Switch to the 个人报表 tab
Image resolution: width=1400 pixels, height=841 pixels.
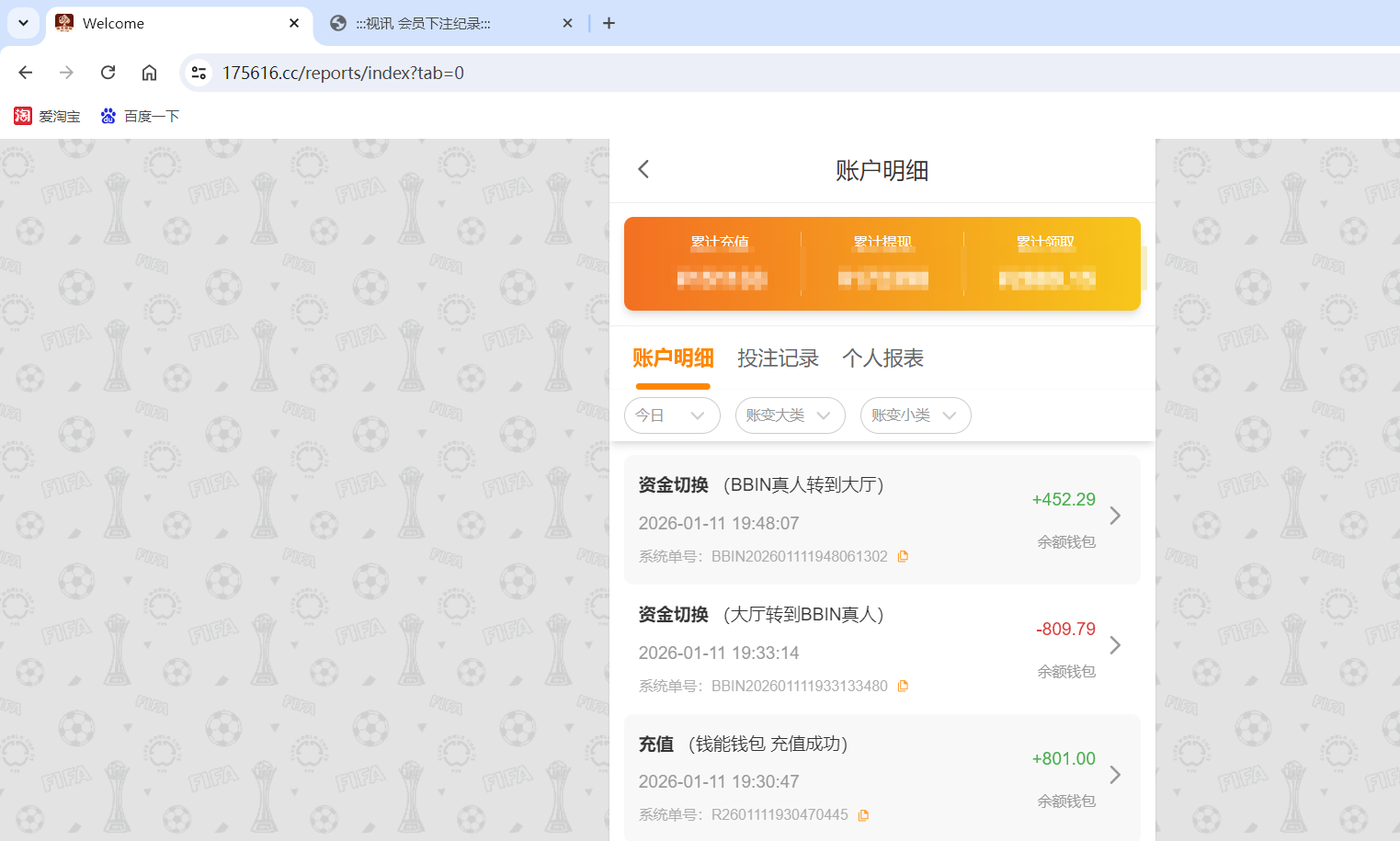click(882, 358)
